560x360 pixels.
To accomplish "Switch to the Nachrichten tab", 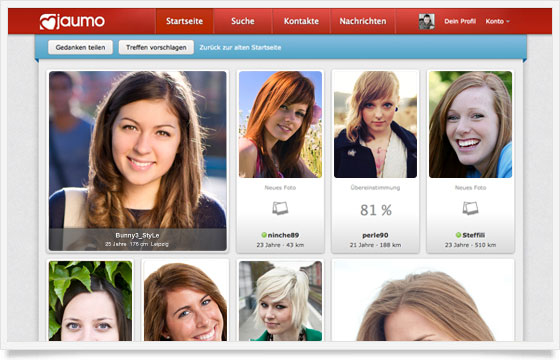I will click(x=363, y=21).
